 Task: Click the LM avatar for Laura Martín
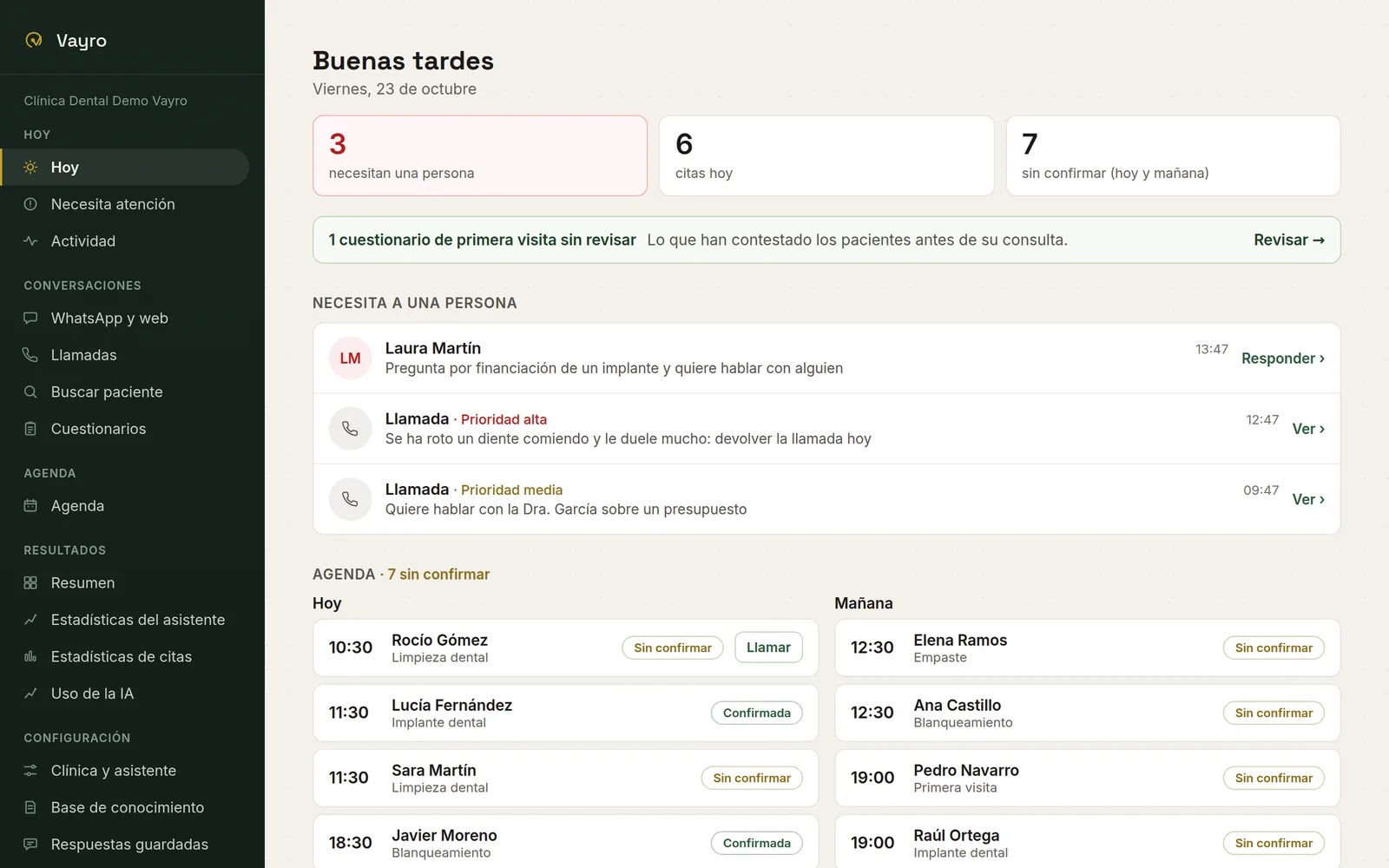click(x=351, y=358)
